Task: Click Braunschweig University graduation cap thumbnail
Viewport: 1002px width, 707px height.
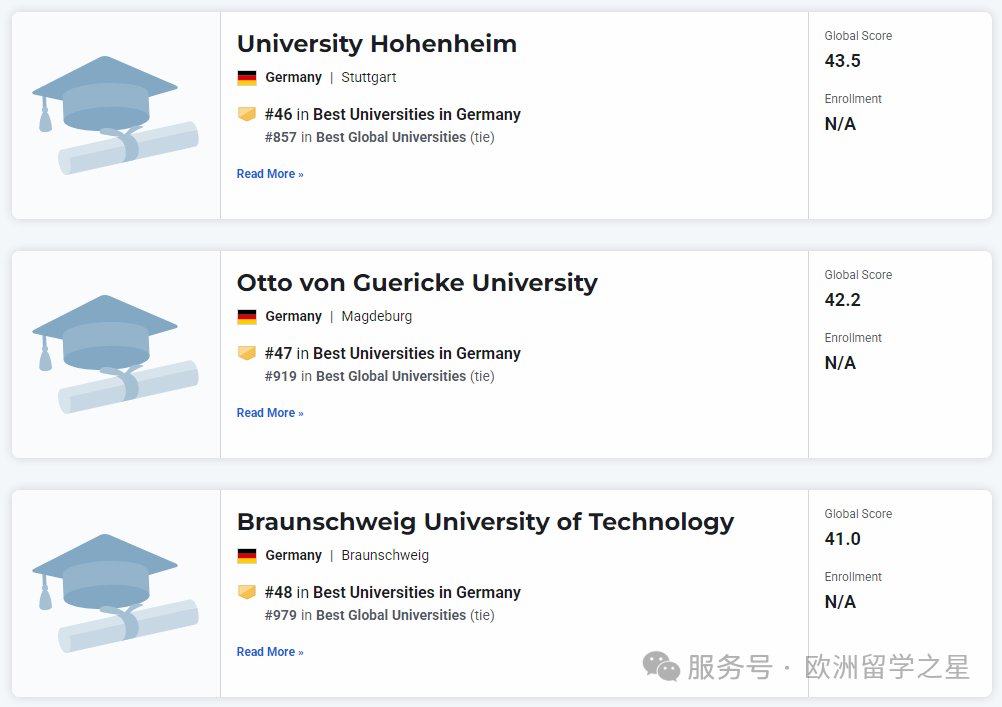Action: 115,593
